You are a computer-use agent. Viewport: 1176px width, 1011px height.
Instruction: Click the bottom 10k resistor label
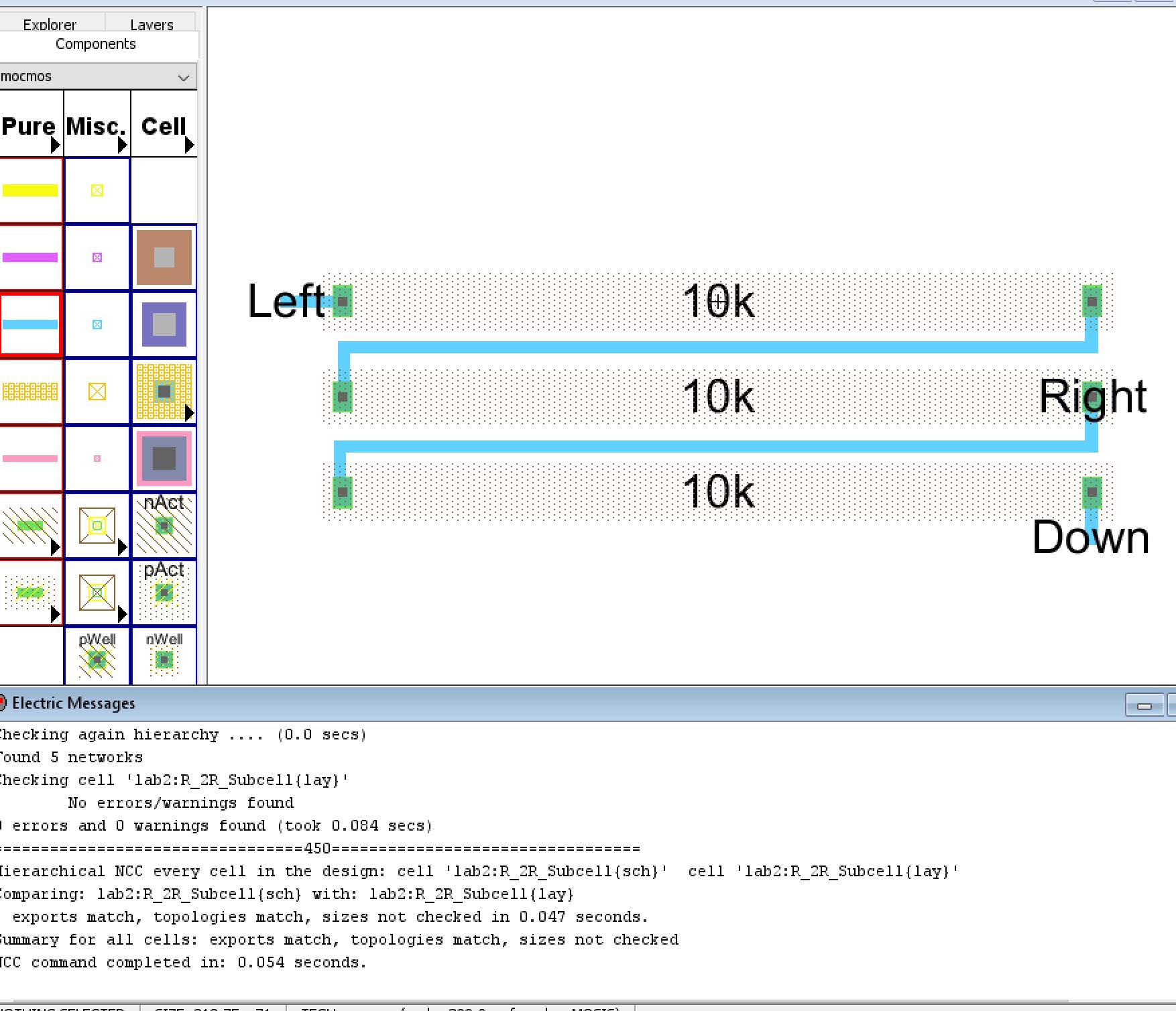[718, 492]
